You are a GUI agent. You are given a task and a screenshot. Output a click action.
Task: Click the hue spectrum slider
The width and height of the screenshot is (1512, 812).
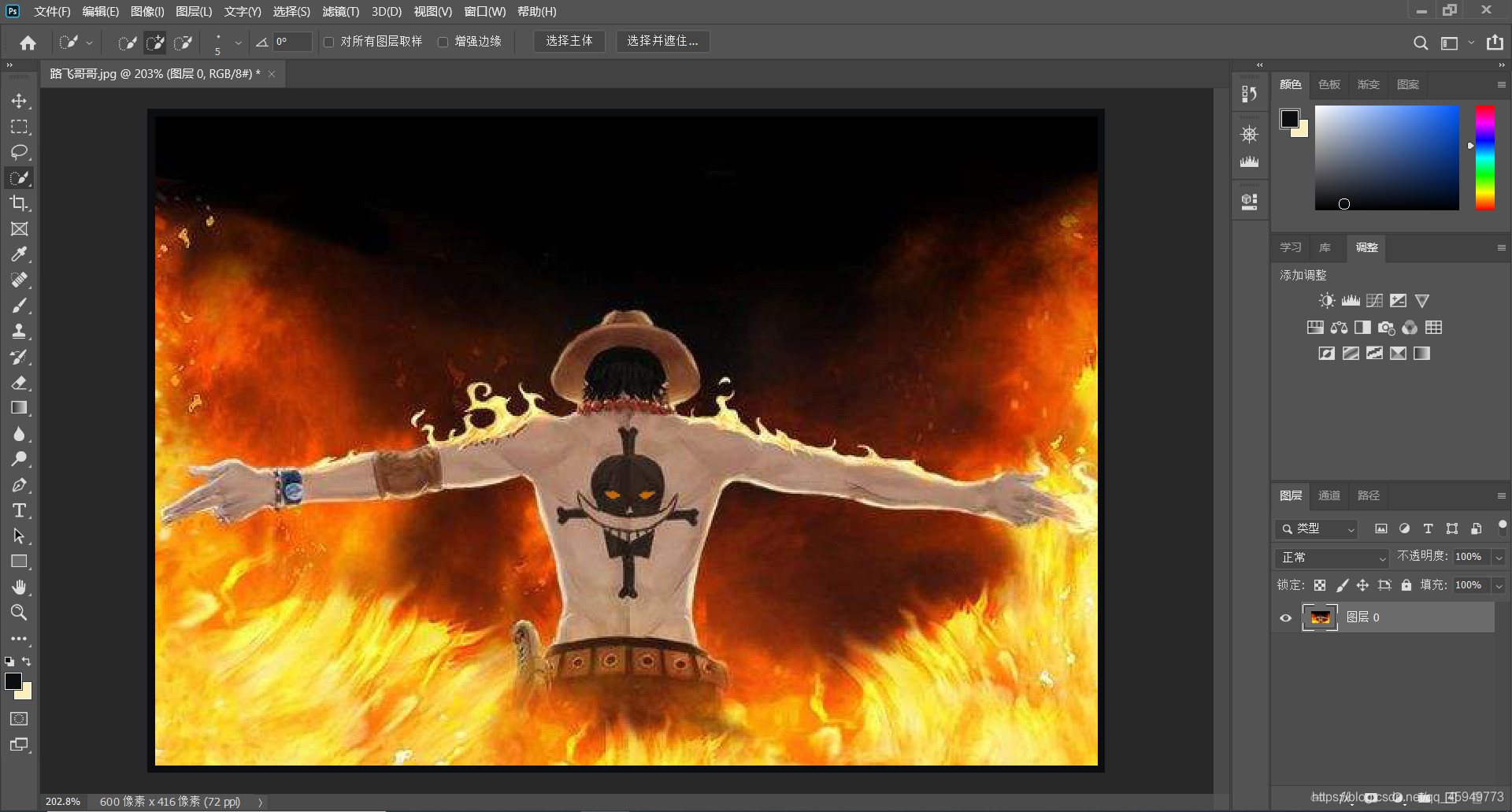point(1484,158)
